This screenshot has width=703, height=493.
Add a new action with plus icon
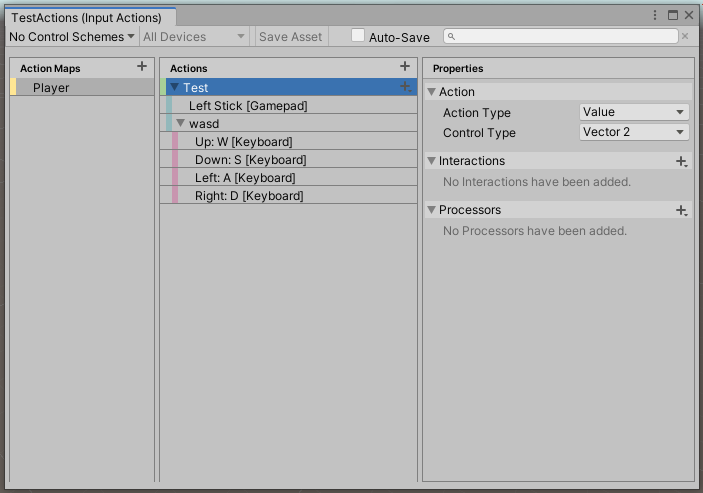click(404, 67)
